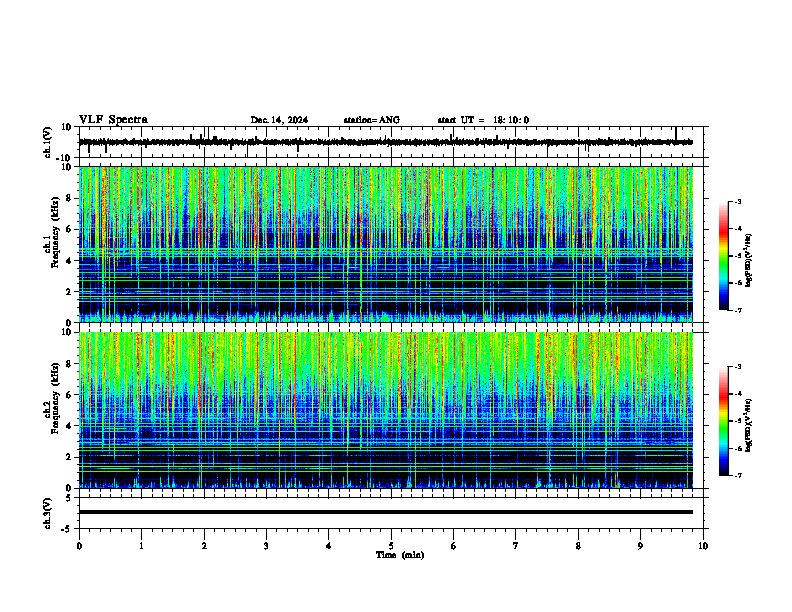Select the date text "Dec. 14, 2024"
Viewport: 792px width, 612px height.
click(279, 120)
